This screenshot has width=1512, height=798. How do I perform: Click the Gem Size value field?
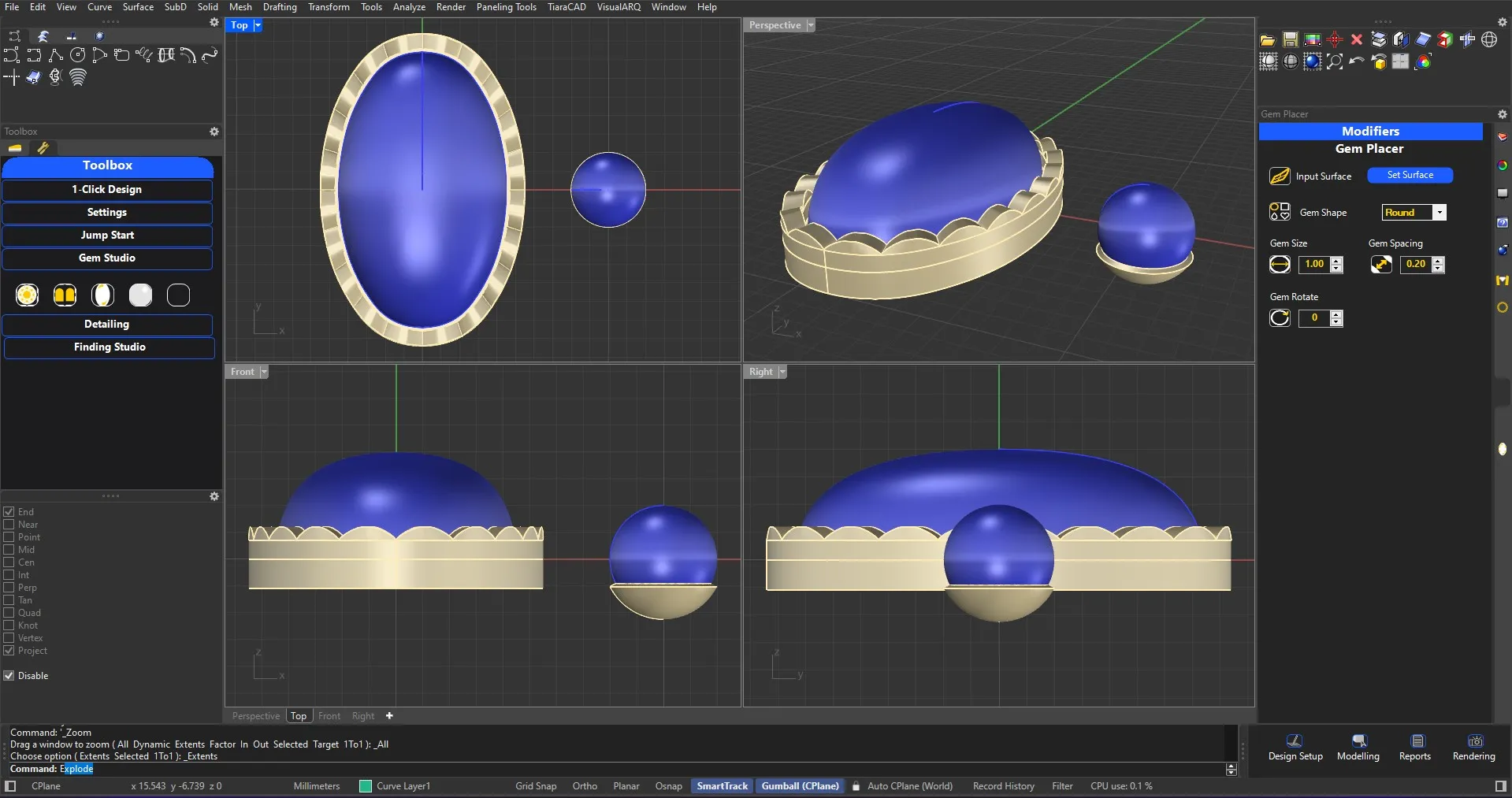(x=1313, y=264)
